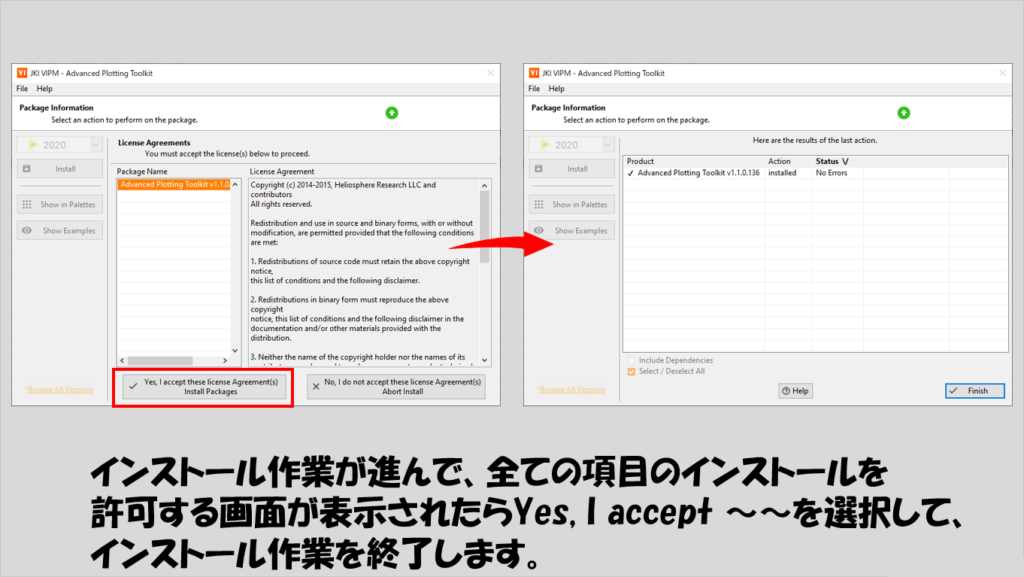
Task: Click Show Examples eye button in results window
Action: (572, 231)
